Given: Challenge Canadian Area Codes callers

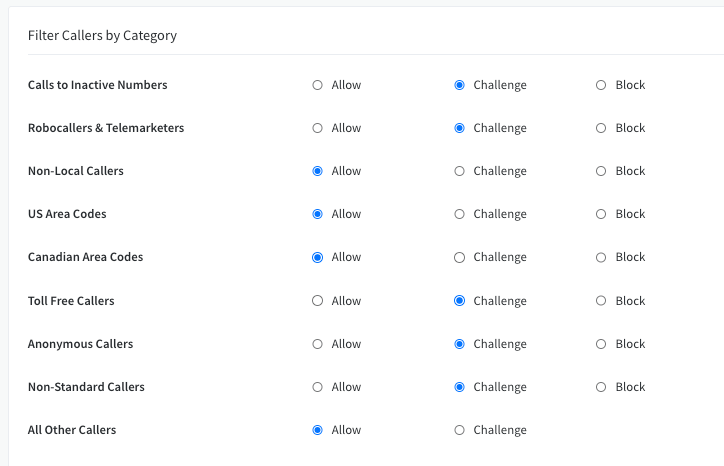Looking at the screenshot, I should tap(460, 257).
